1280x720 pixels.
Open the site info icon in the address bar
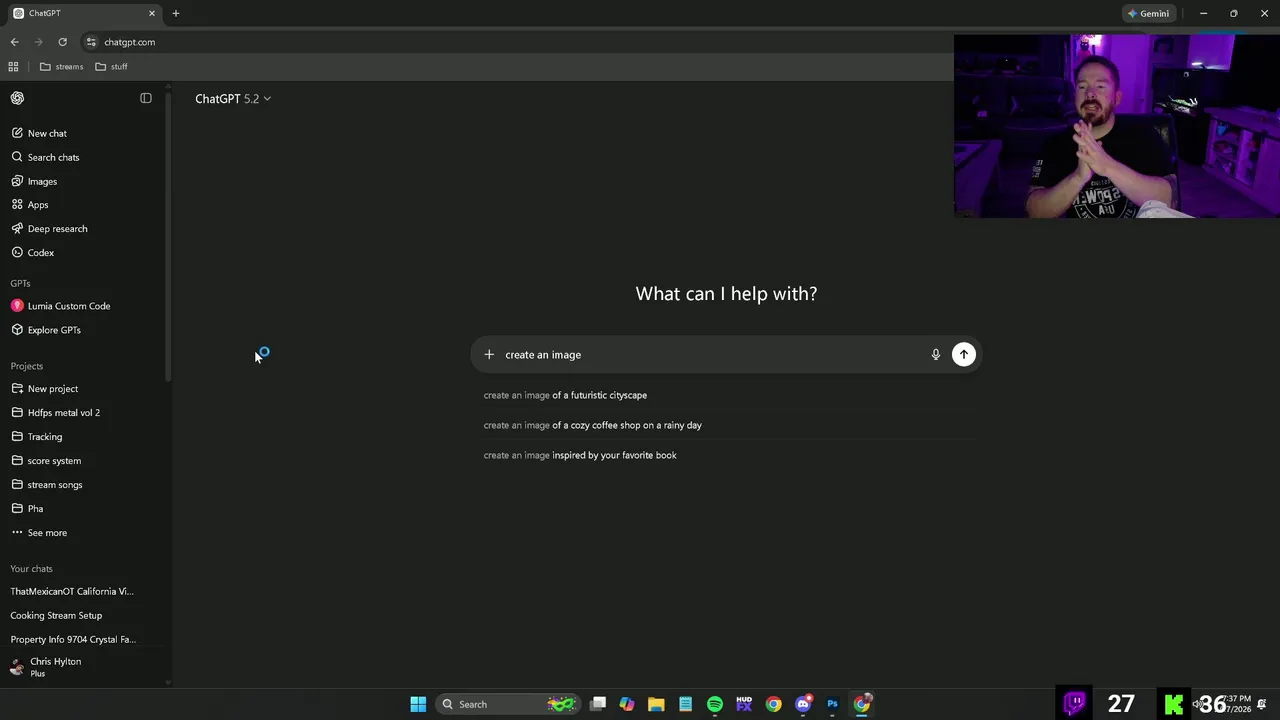pyautogui.click(x=91, y=42)
